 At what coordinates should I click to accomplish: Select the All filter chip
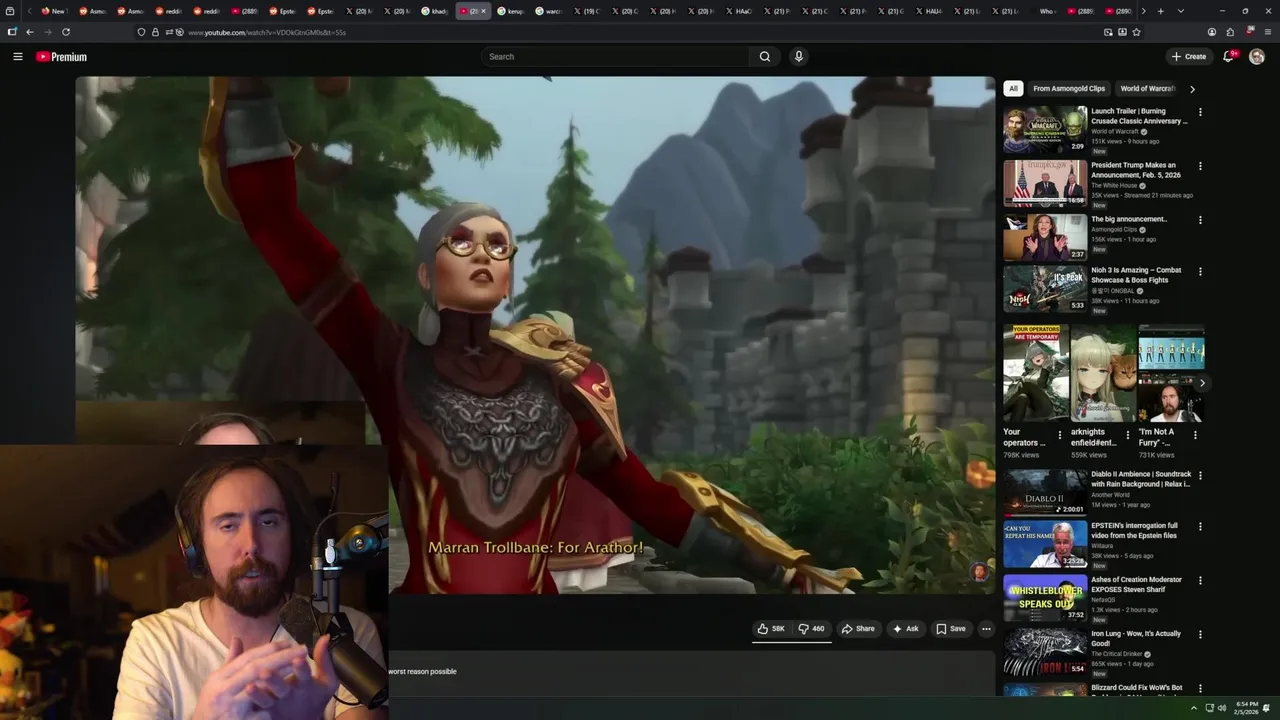tap(1013, 89)
